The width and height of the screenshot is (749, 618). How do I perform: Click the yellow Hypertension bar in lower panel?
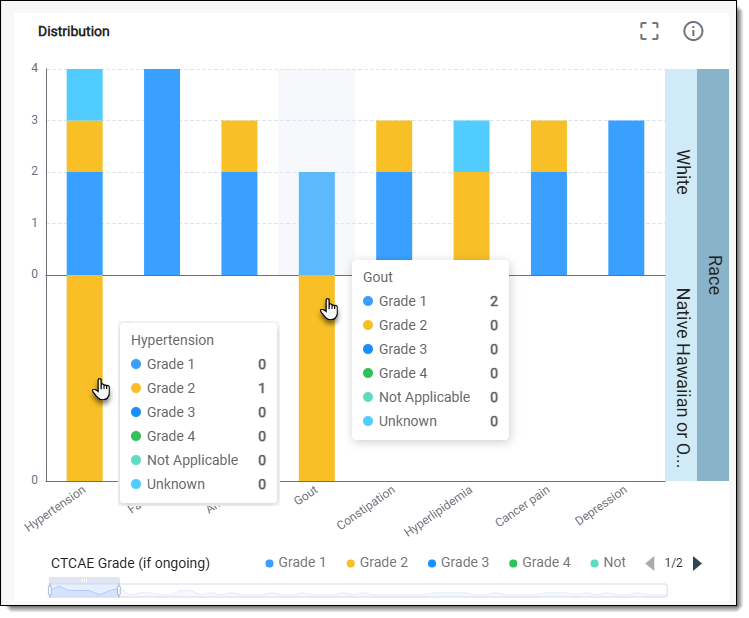coord(85,378)
